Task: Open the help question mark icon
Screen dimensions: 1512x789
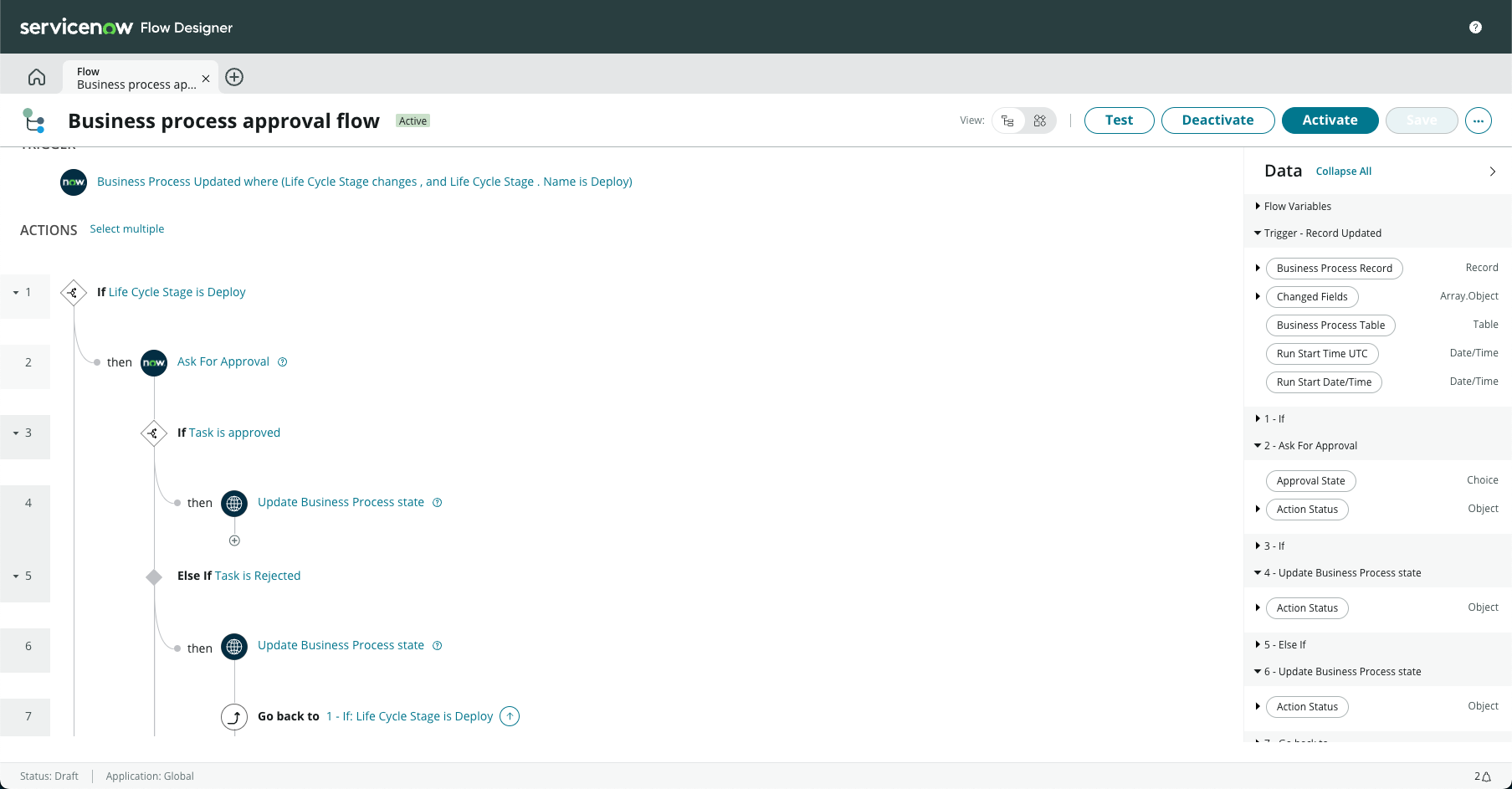Action: pos(1475,28)
